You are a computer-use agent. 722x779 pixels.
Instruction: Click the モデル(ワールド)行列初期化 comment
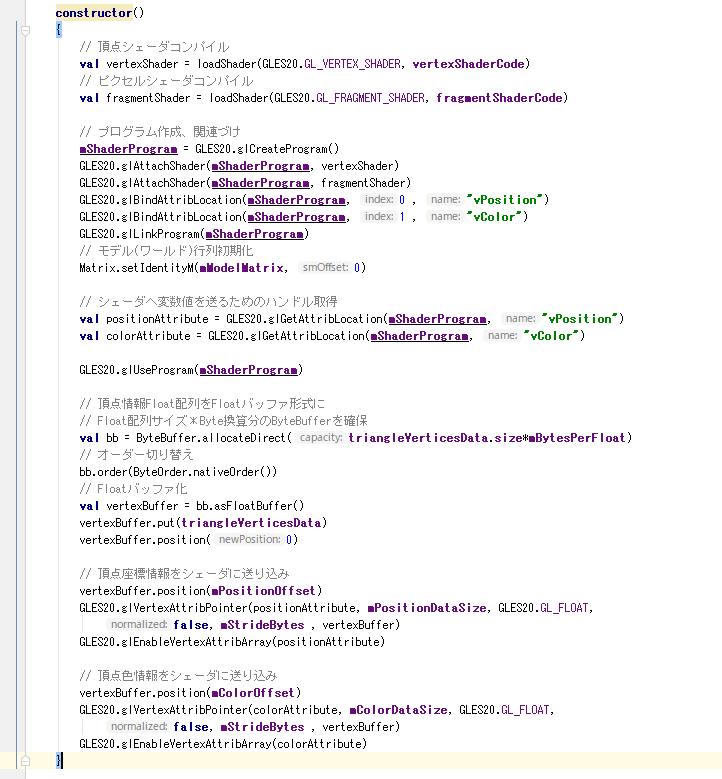166,251
